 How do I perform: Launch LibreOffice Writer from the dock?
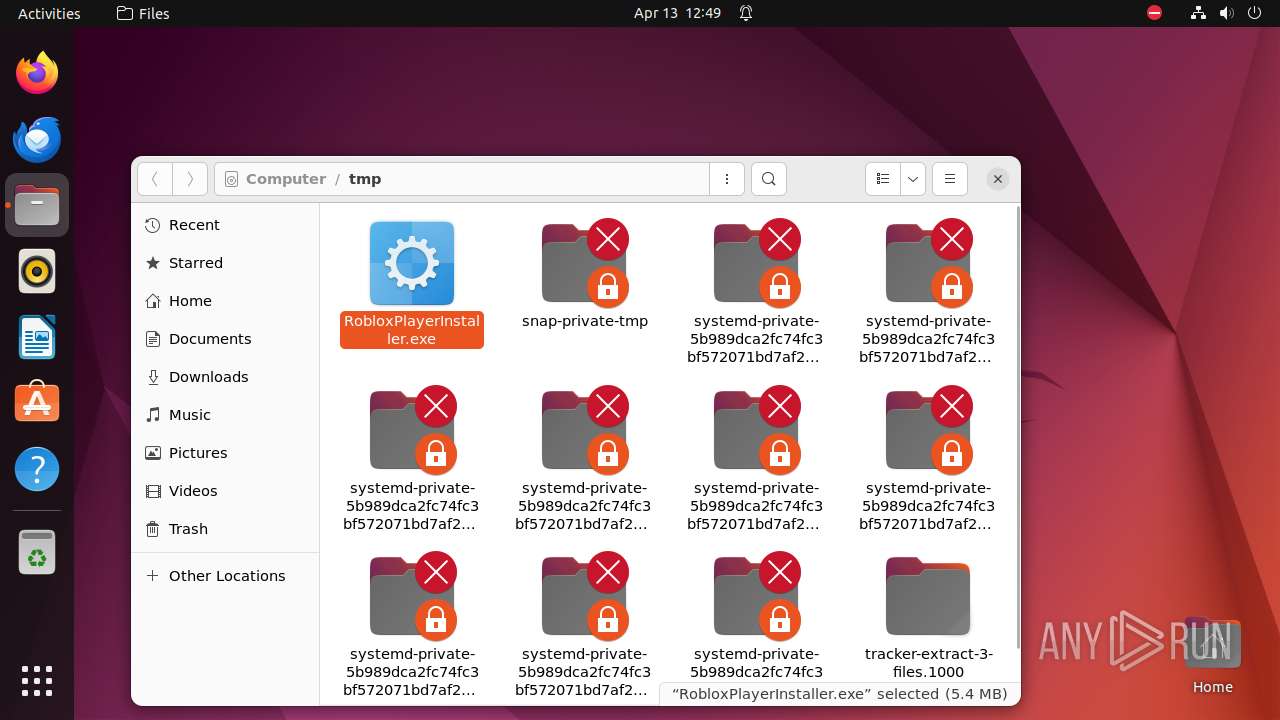(37, 337)
